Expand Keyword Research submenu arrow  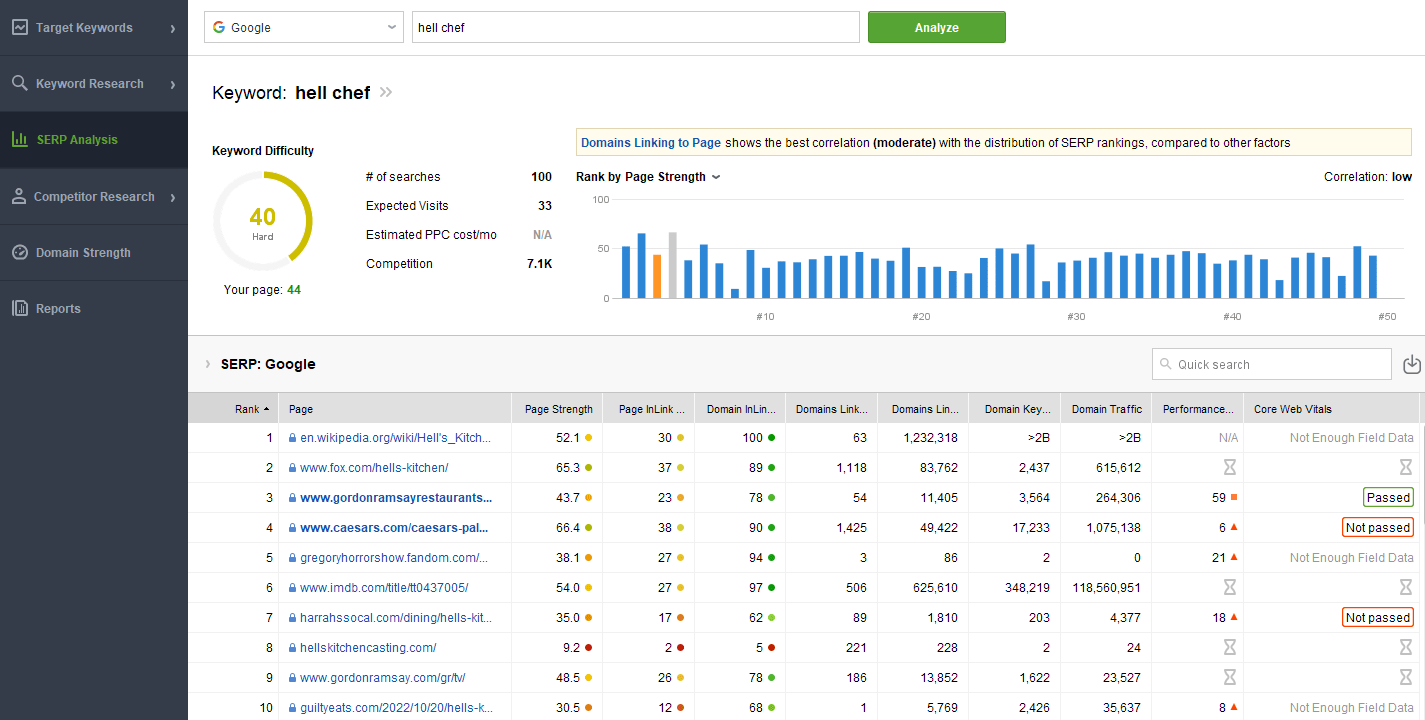[173, 85]
